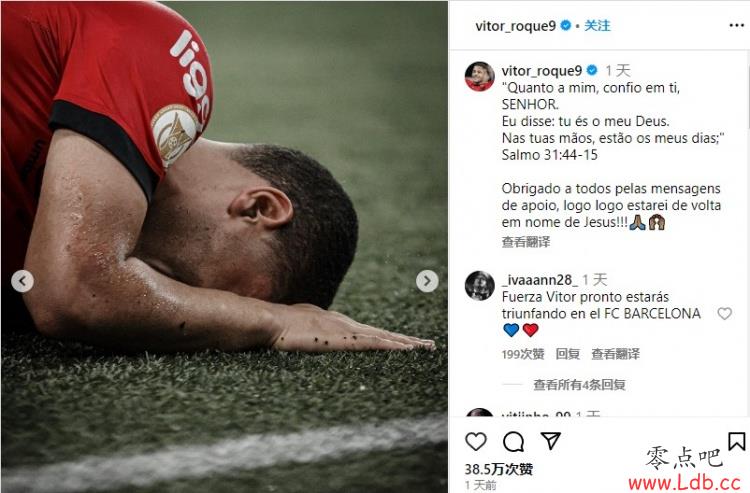Open vitor_roque9 profile picture in caption
Image resolution: width=750 pixels, height=493 pixels.
pyautogui.click(x=479, y=76)
